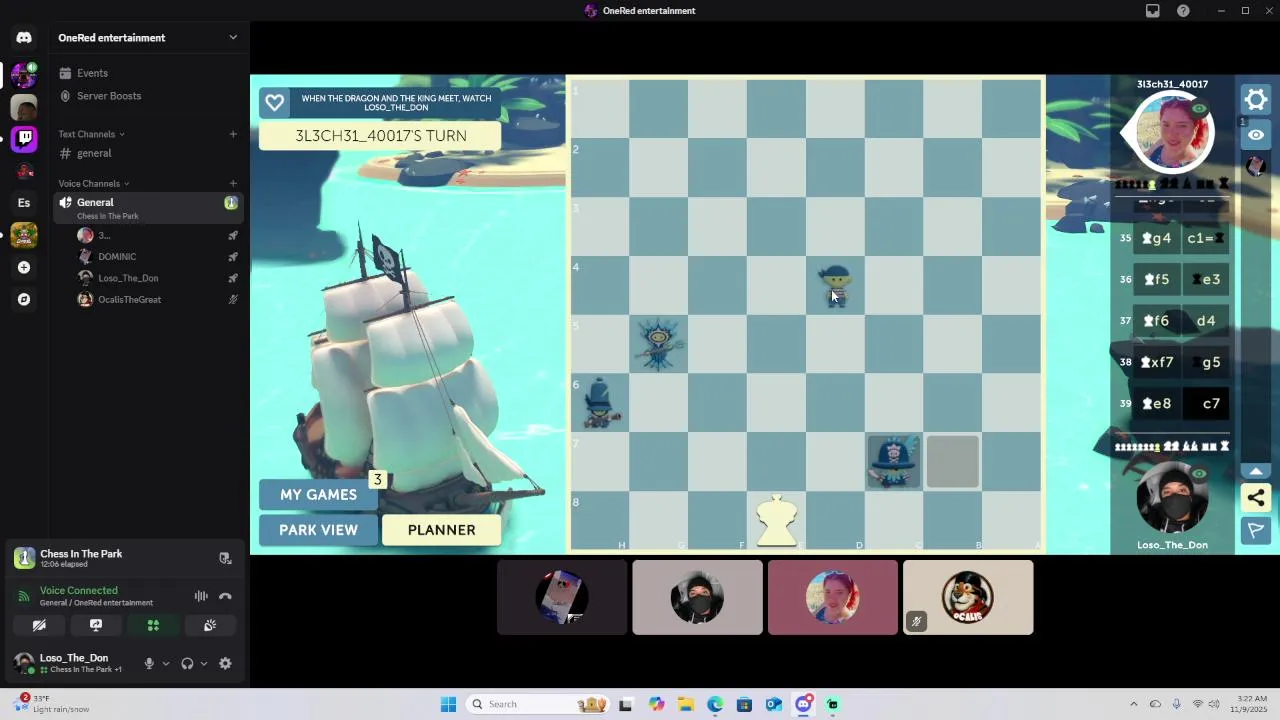Collapse Voice Channels category
Viewport: 1280px width, 720px height.
point(93,184)
